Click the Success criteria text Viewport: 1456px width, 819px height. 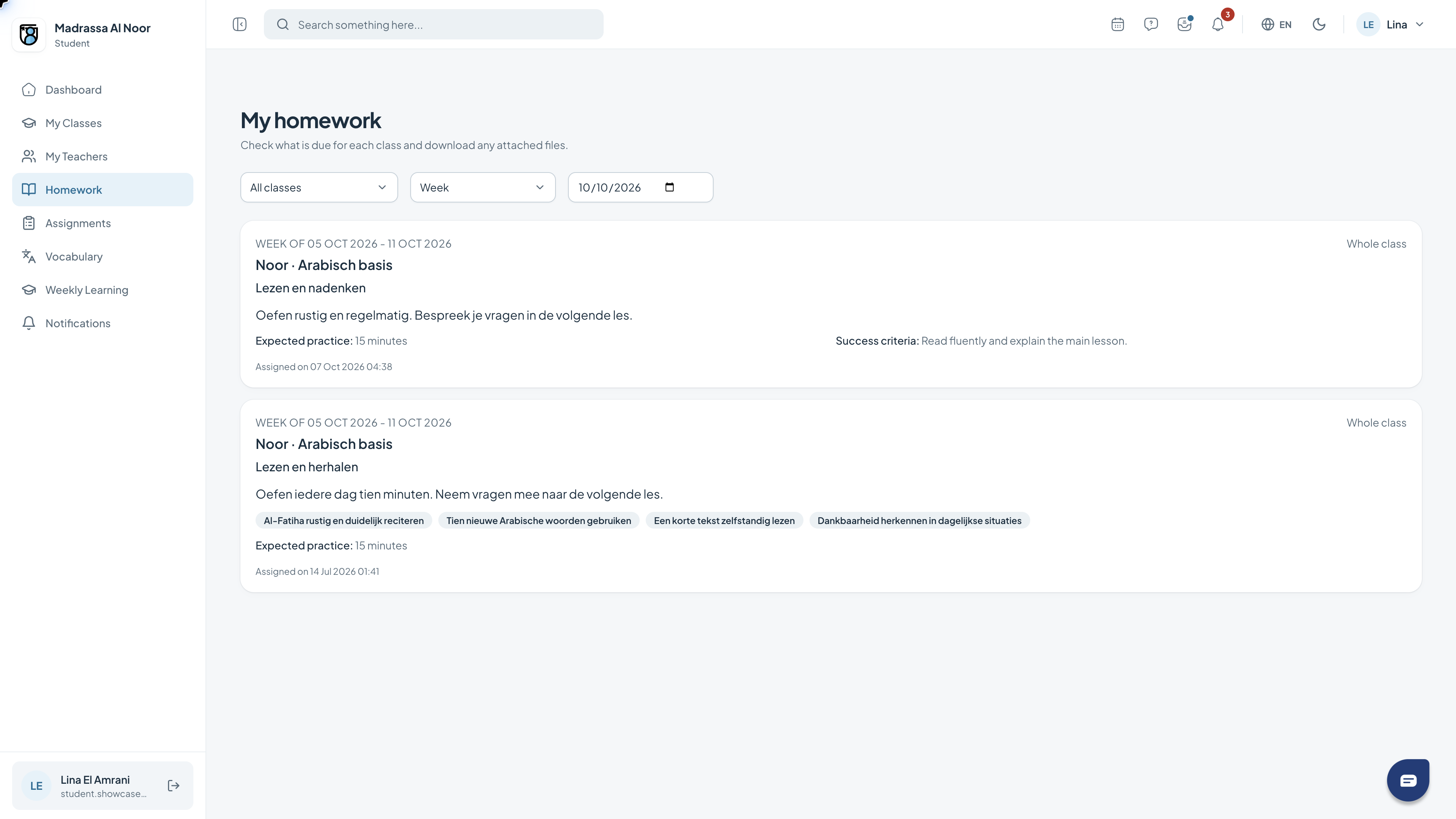981,341
